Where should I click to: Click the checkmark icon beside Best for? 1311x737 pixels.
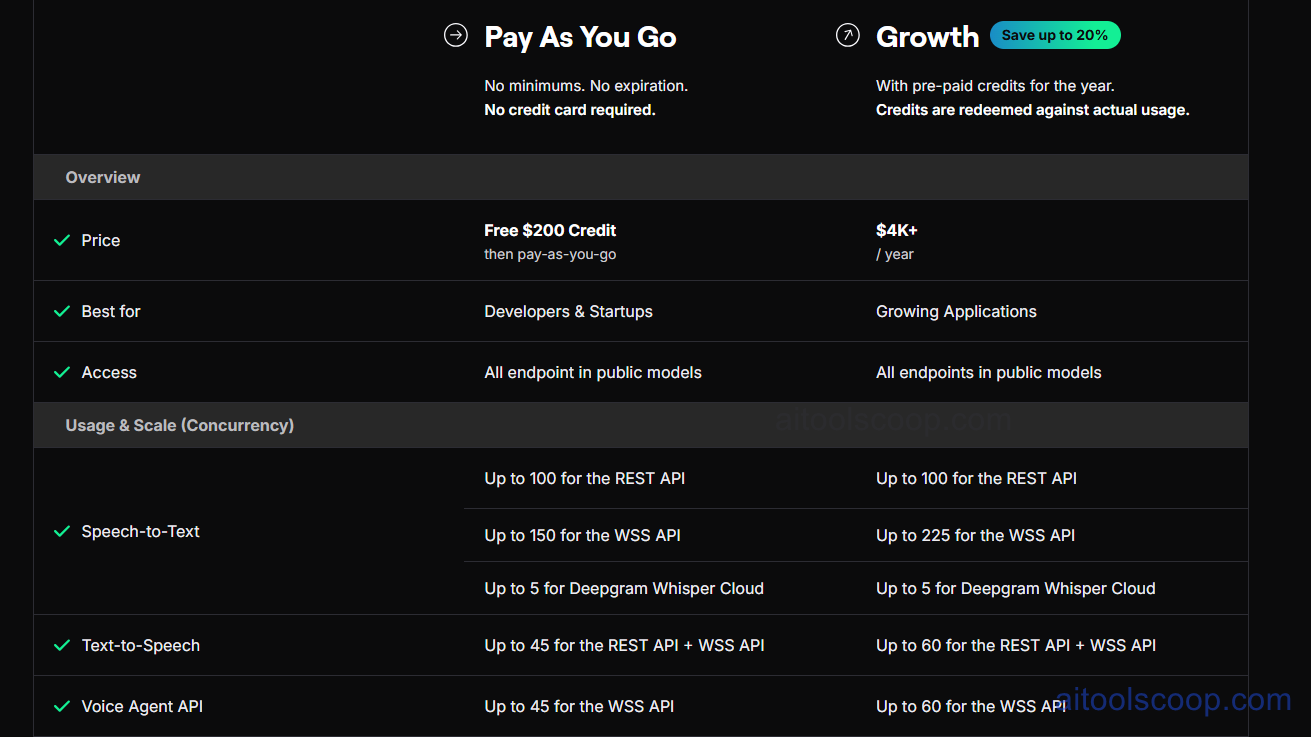pyautogui.click(x=61, y=311)
